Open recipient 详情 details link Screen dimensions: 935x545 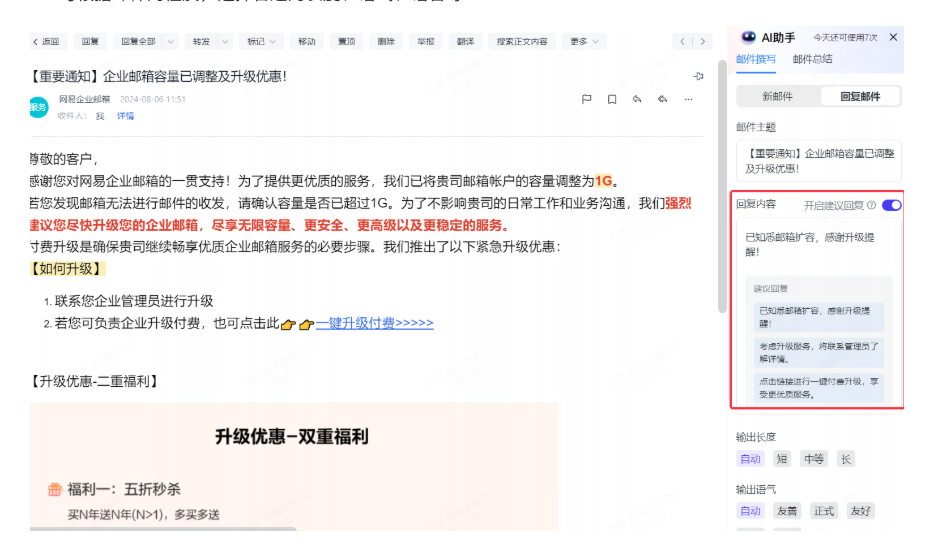[x=125, y=116]
